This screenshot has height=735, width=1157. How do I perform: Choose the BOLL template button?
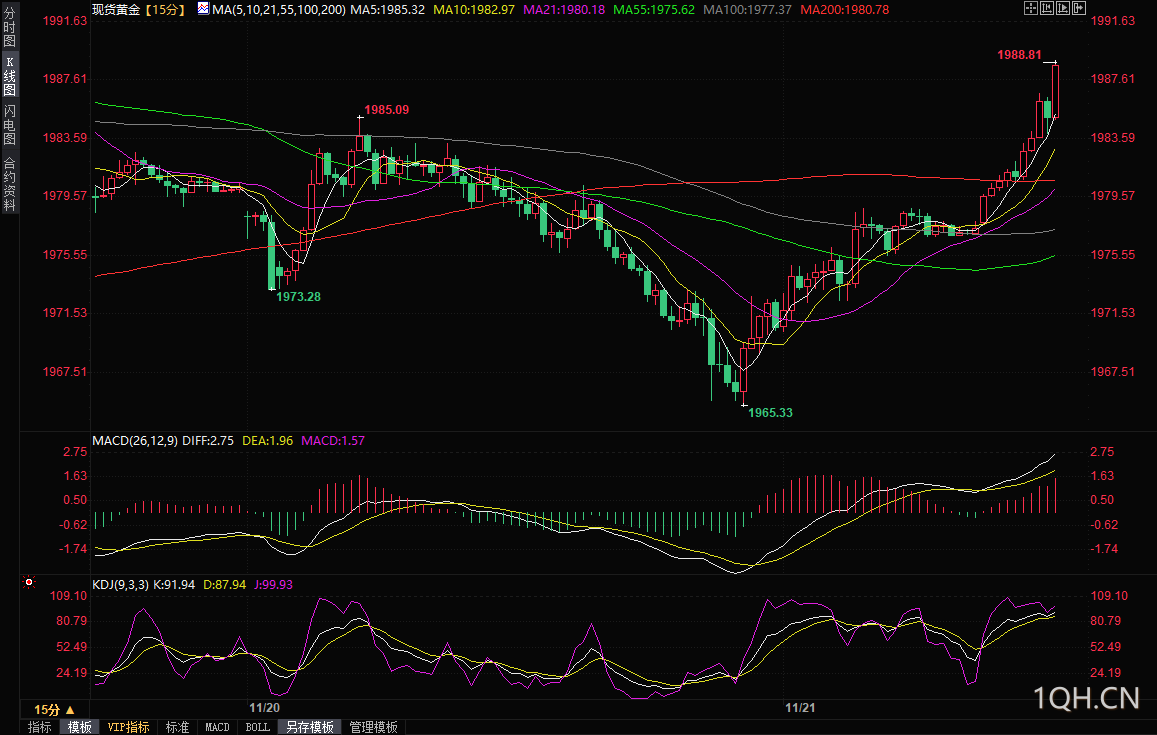coord(257,727)
